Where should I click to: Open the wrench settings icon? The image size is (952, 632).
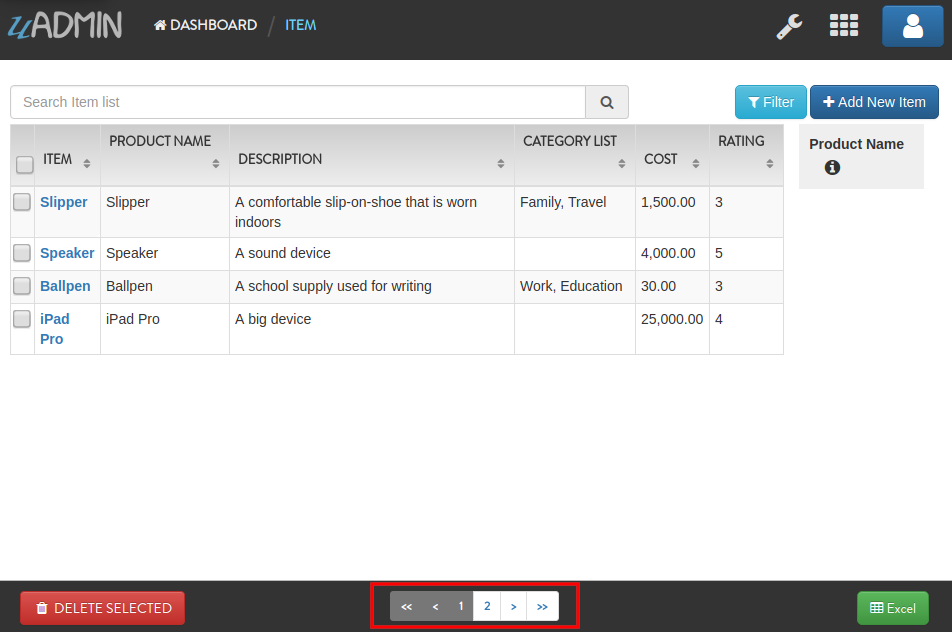[x=789, y=26]
